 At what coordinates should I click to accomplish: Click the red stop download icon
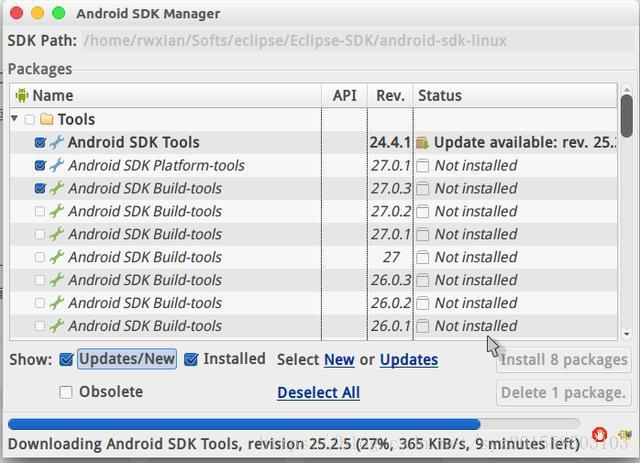click(x=599, y=434)
